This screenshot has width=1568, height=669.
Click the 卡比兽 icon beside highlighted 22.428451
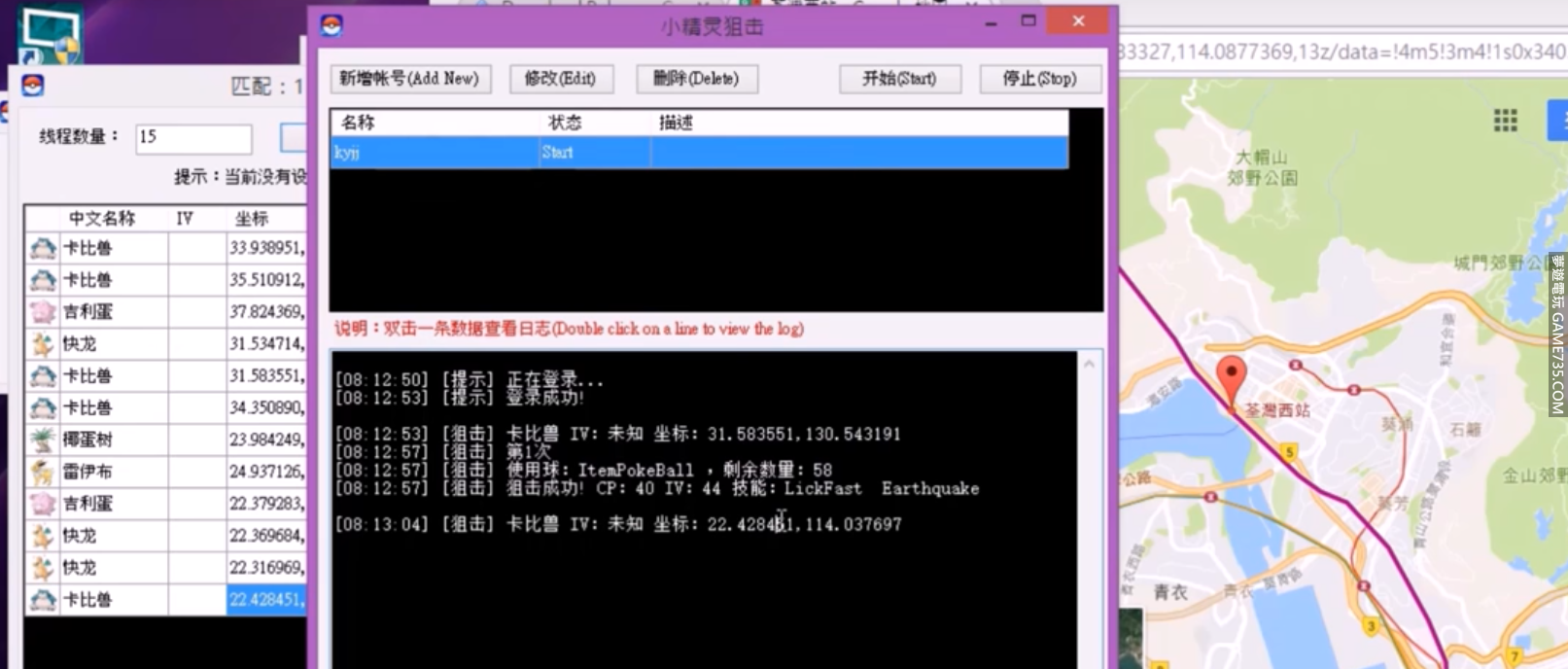(43, 600)
